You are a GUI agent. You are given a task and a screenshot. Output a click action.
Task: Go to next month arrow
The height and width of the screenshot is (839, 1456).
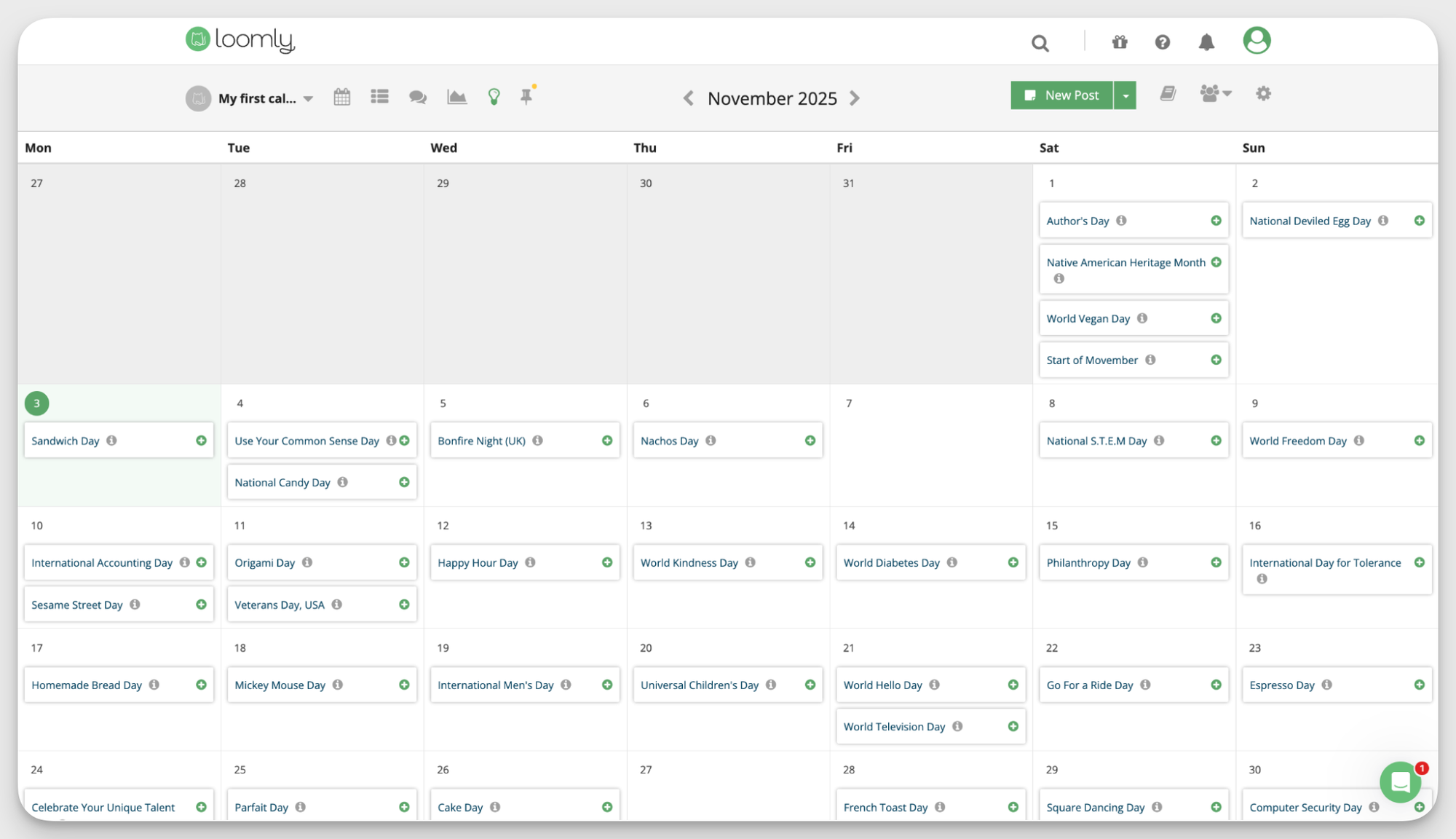pos(855,98)
